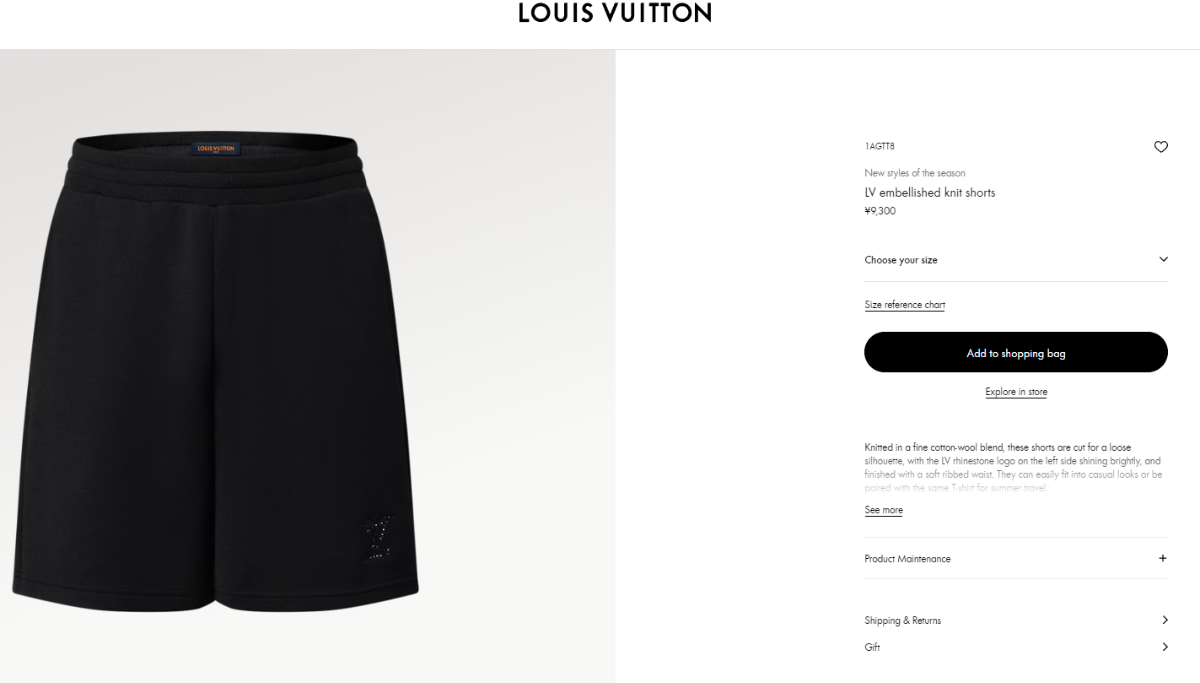Click the plus icon beside Product Maintenance

tap(1162, 558)
